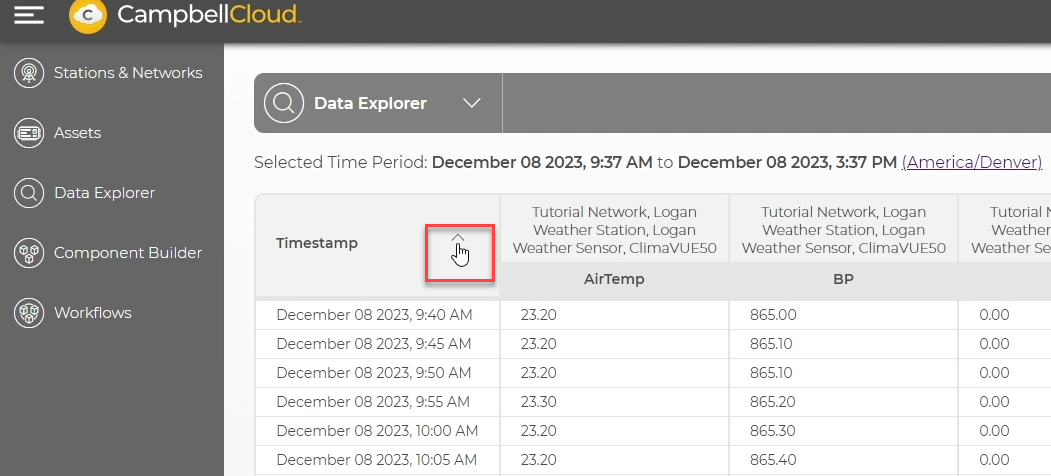Click the Data Explorer sidebar magnifier icon
Image resolution: width=1051 pixels, height=476 pixels.
28,193
